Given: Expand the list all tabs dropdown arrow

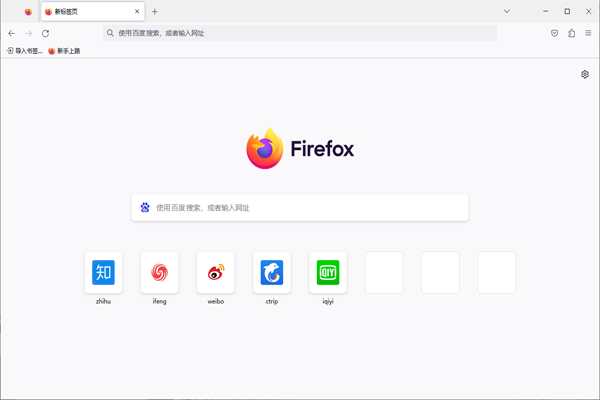Looking at the screenshot, I should (x=507, y=12).
